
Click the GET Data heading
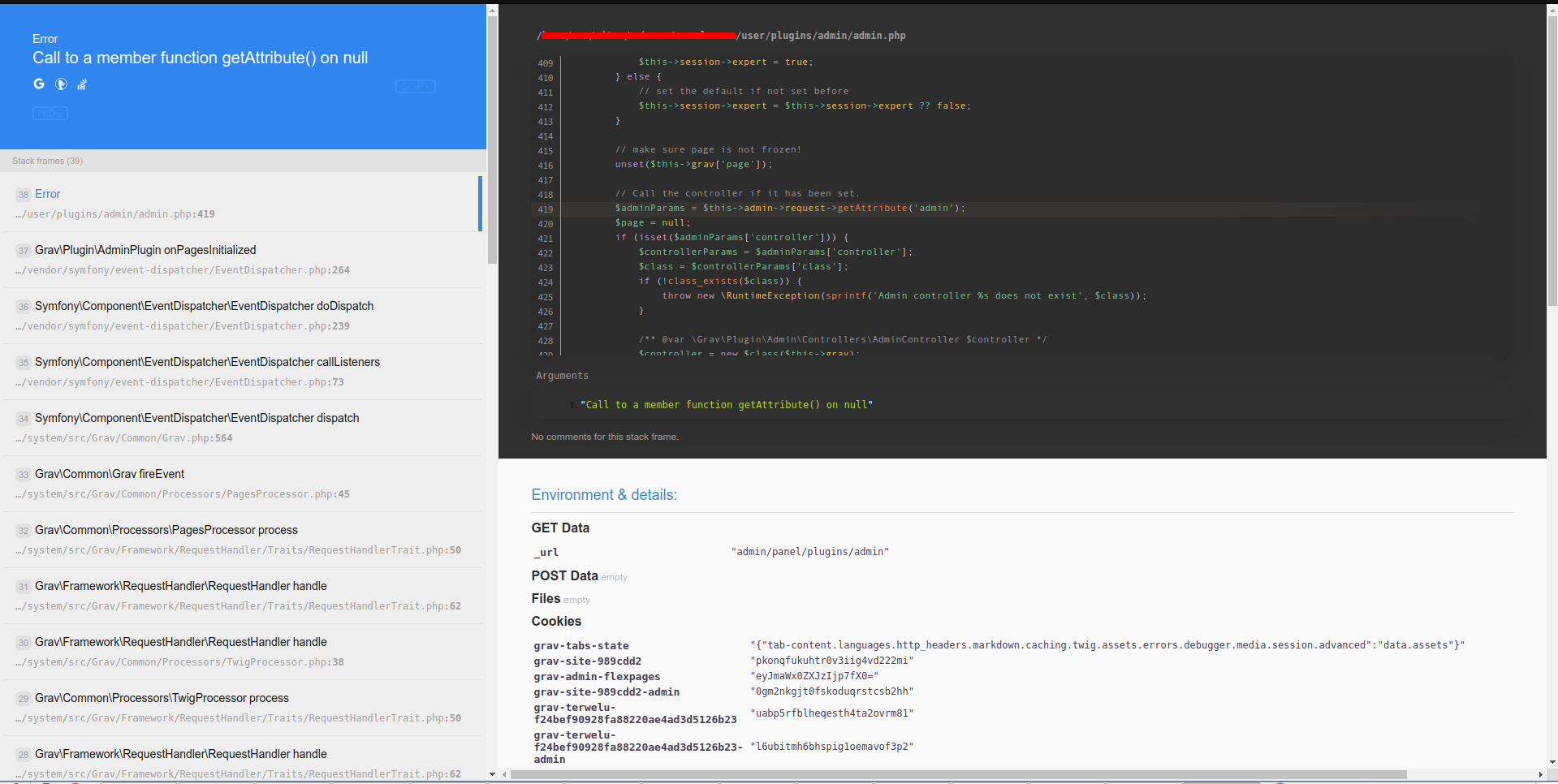point(560,528)
